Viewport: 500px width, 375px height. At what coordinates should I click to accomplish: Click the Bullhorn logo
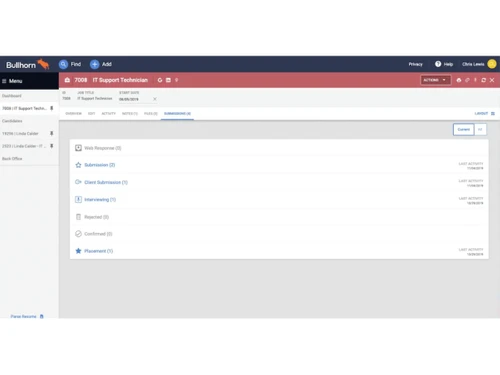pos(27,64)
